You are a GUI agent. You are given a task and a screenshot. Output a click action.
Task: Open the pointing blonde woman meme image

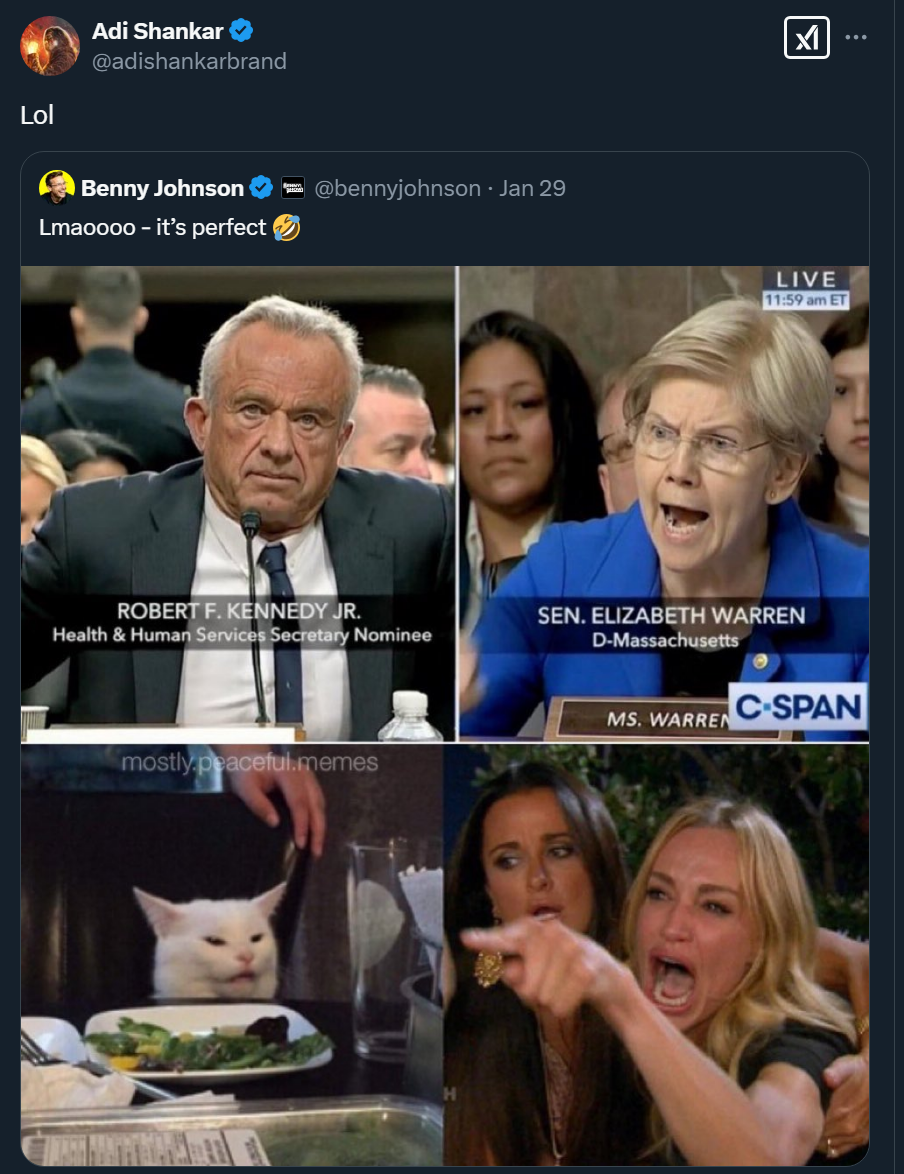pos(657,955)
